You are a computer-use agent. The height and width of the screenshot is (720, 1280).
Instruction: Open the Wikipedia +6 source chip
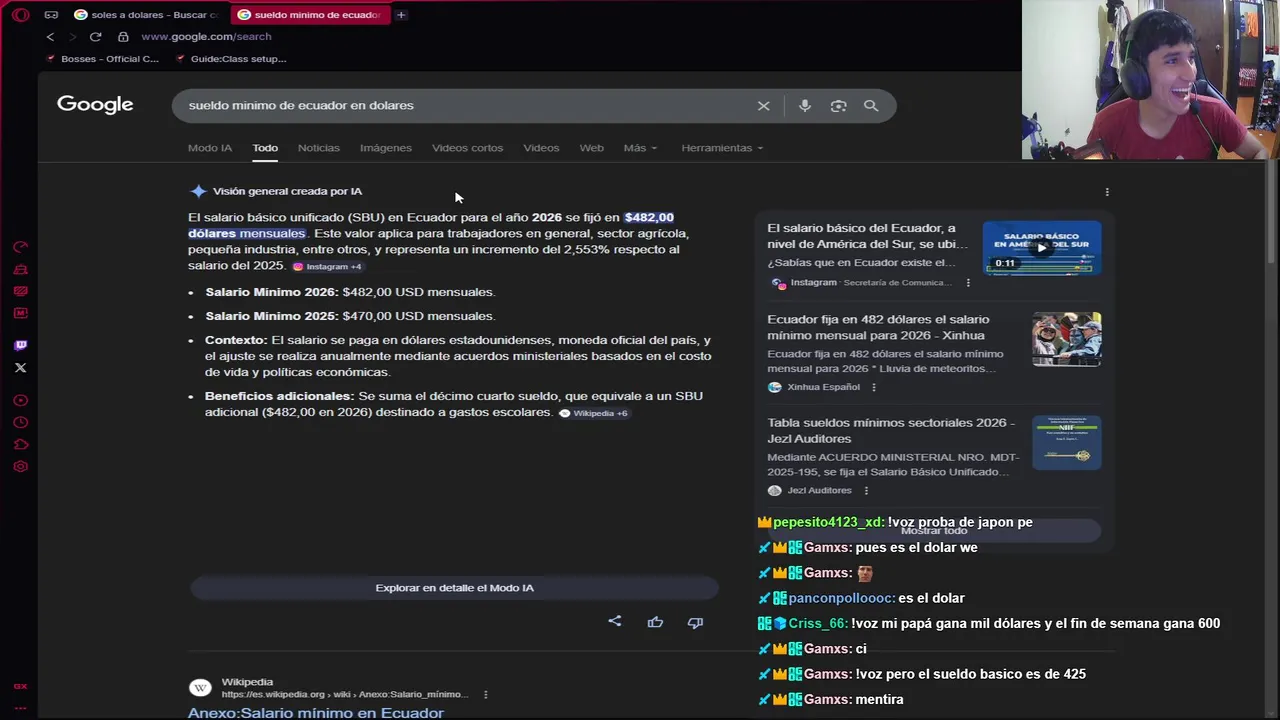(594, 413)
